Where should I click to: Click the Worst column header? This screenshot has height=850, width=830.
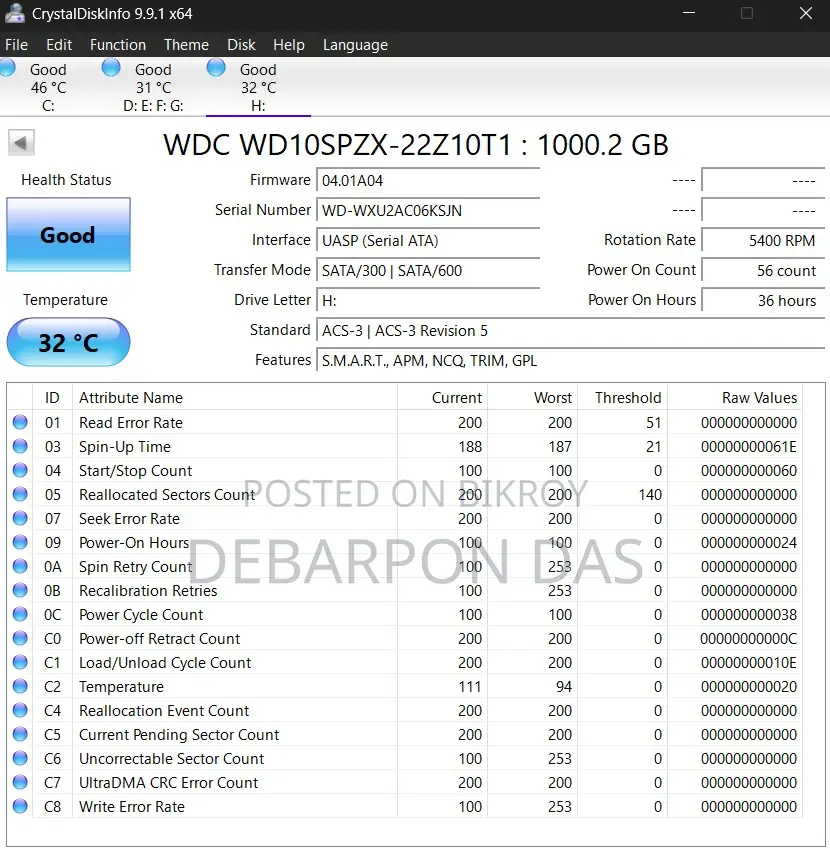(532, 397)
